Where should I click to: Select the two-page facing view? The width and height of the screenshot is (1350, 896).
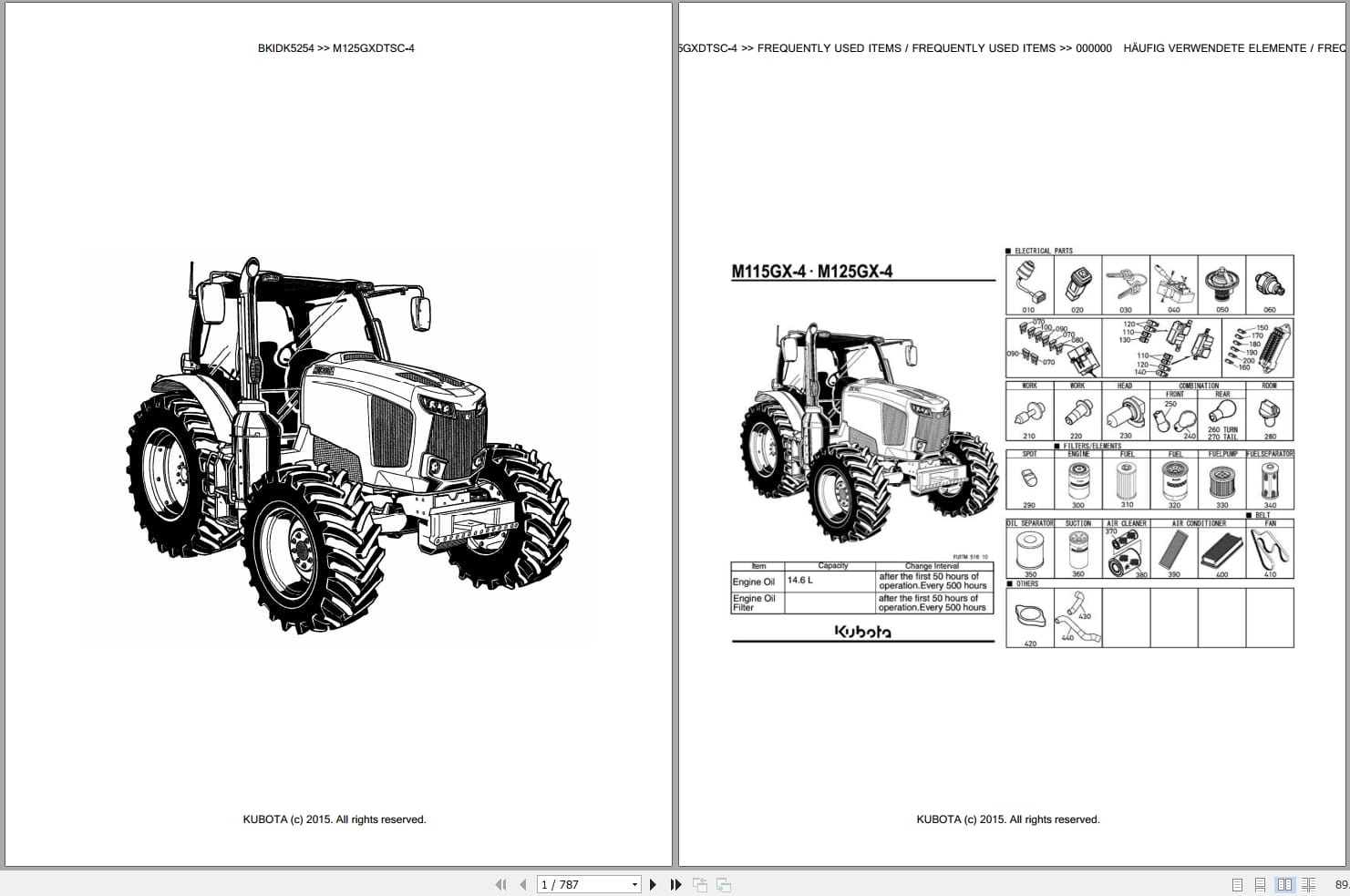(1284, 884)
